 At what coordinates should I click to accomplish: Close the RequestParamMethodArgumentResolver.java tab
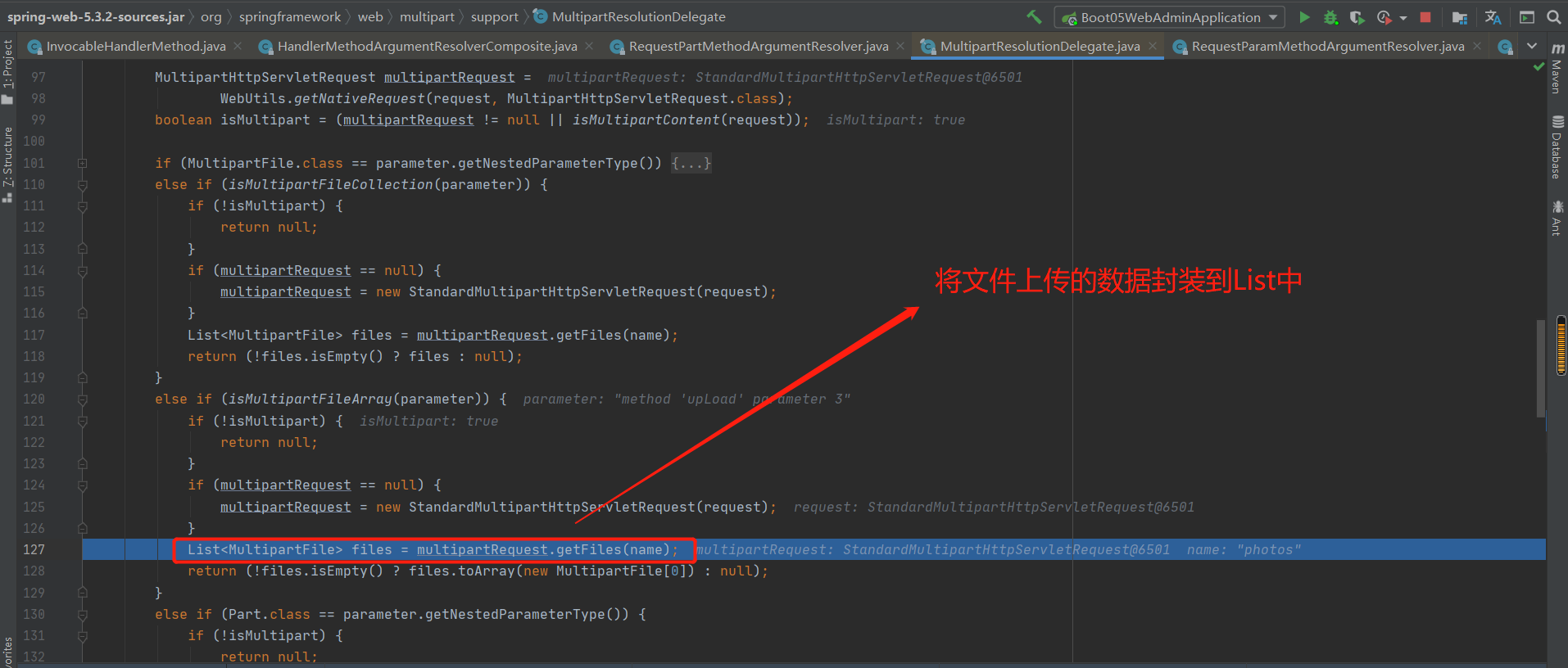click(1477, 46)
